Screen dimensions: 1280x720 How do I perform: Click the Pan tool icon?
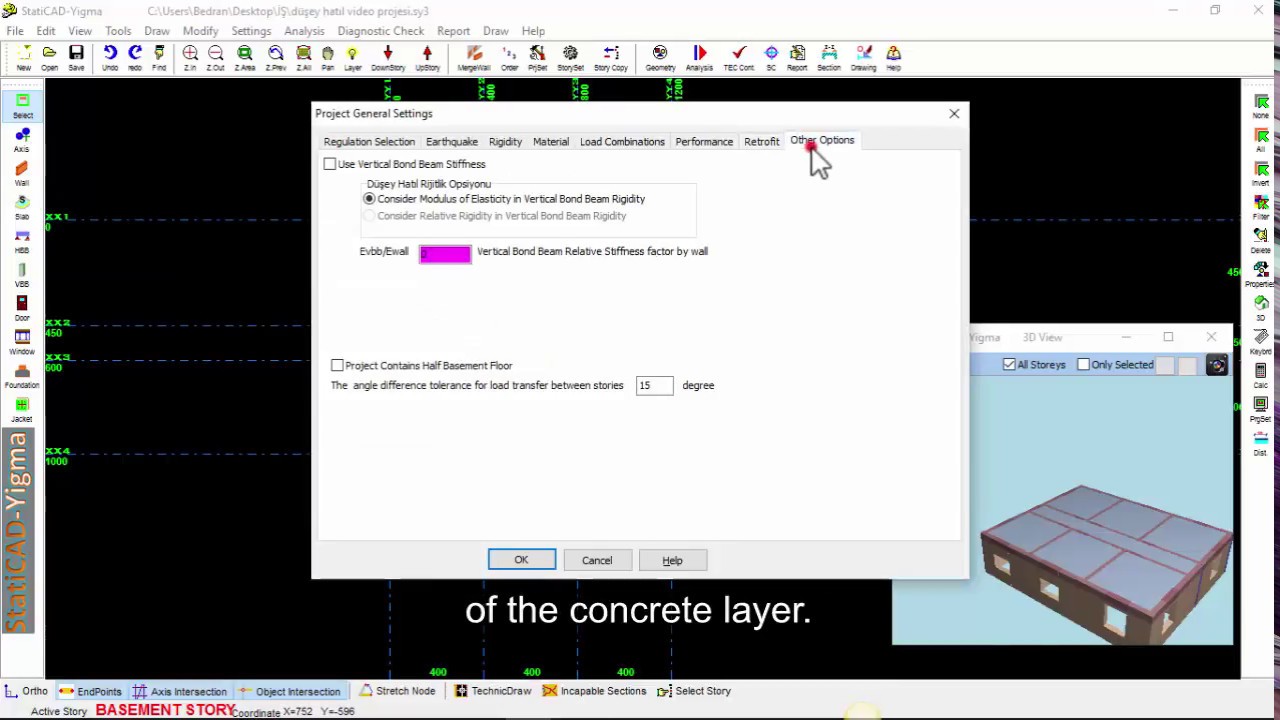click(x=328, y=57)
